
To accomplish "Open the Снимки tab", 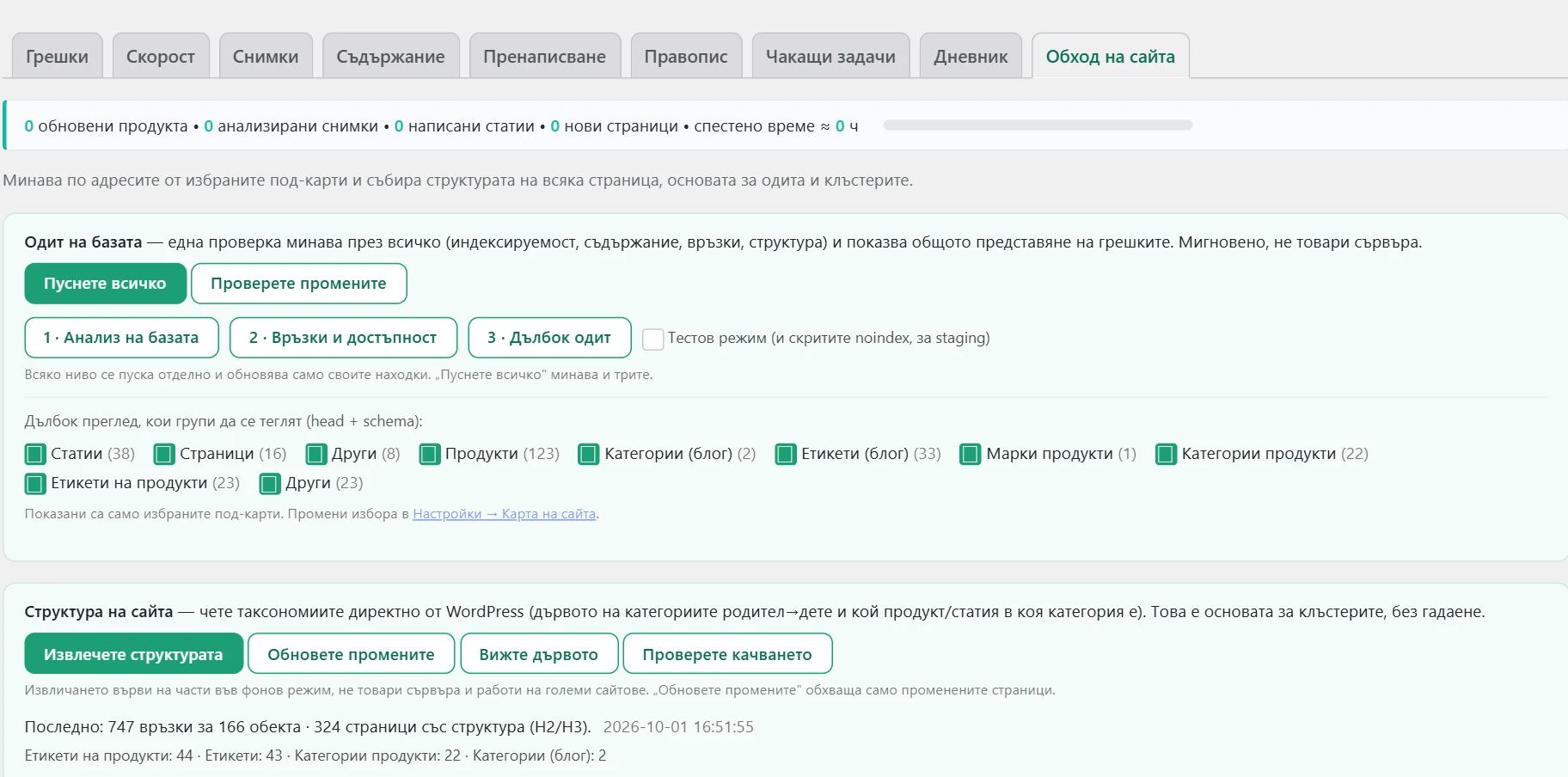I will click(266, 56).
